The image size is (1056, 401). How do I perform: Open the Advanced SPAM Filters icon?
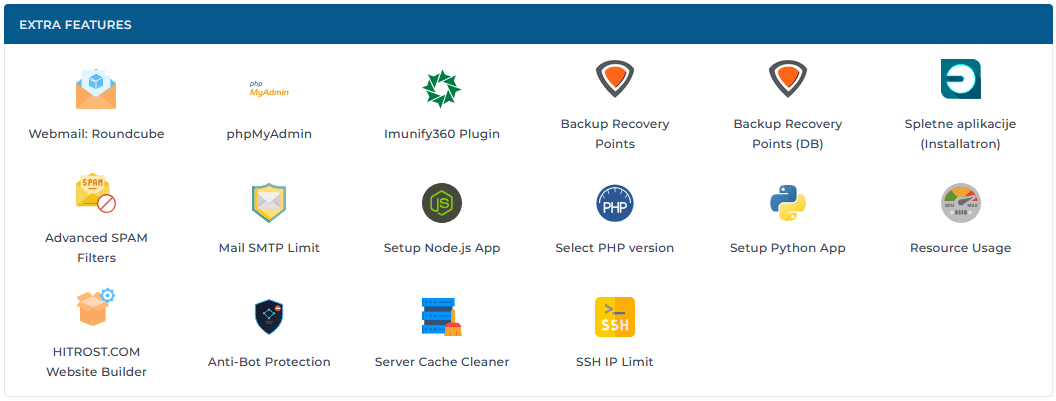click(96, 193)
